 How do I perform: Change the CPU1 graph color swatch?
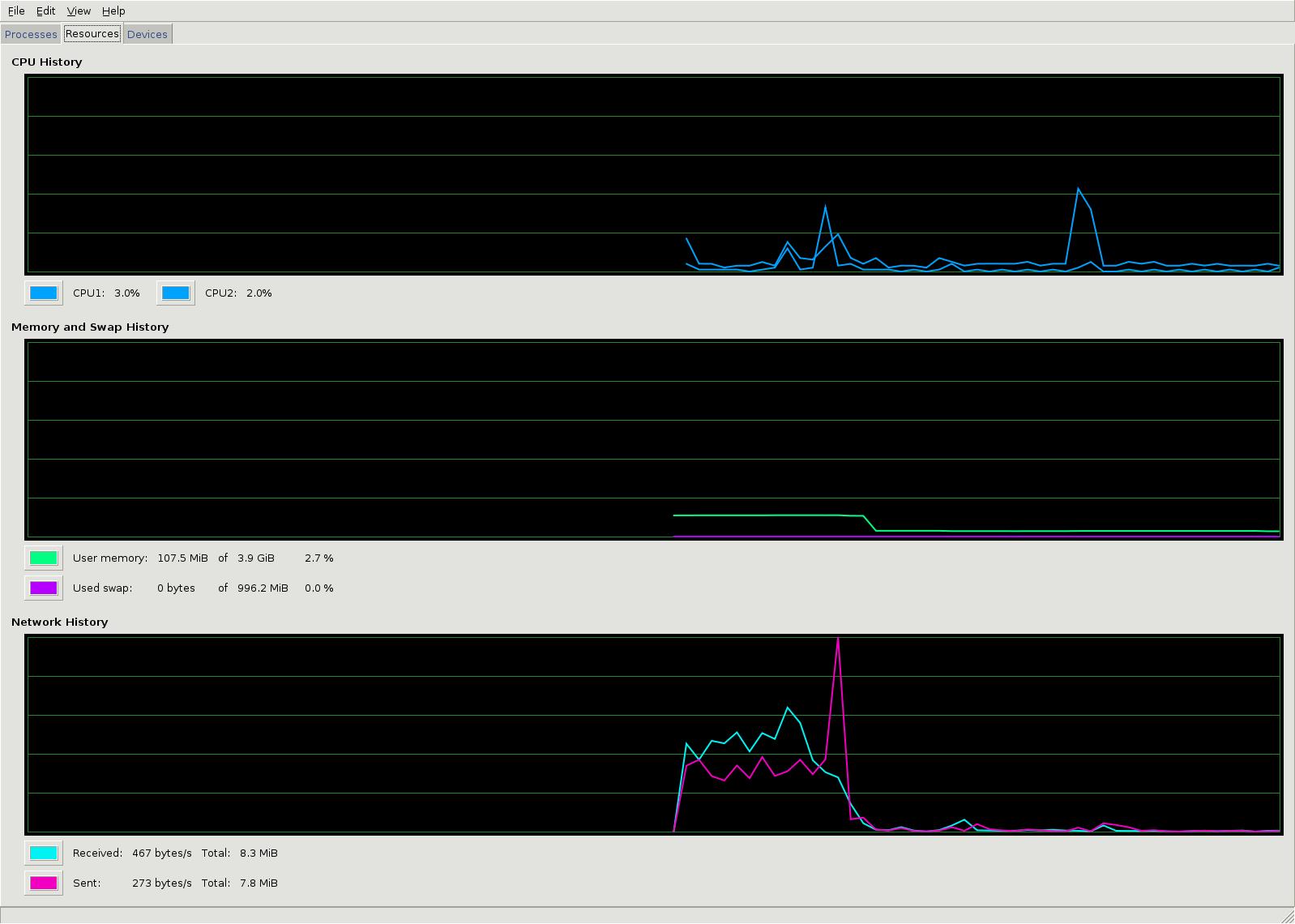coord(44,293)
